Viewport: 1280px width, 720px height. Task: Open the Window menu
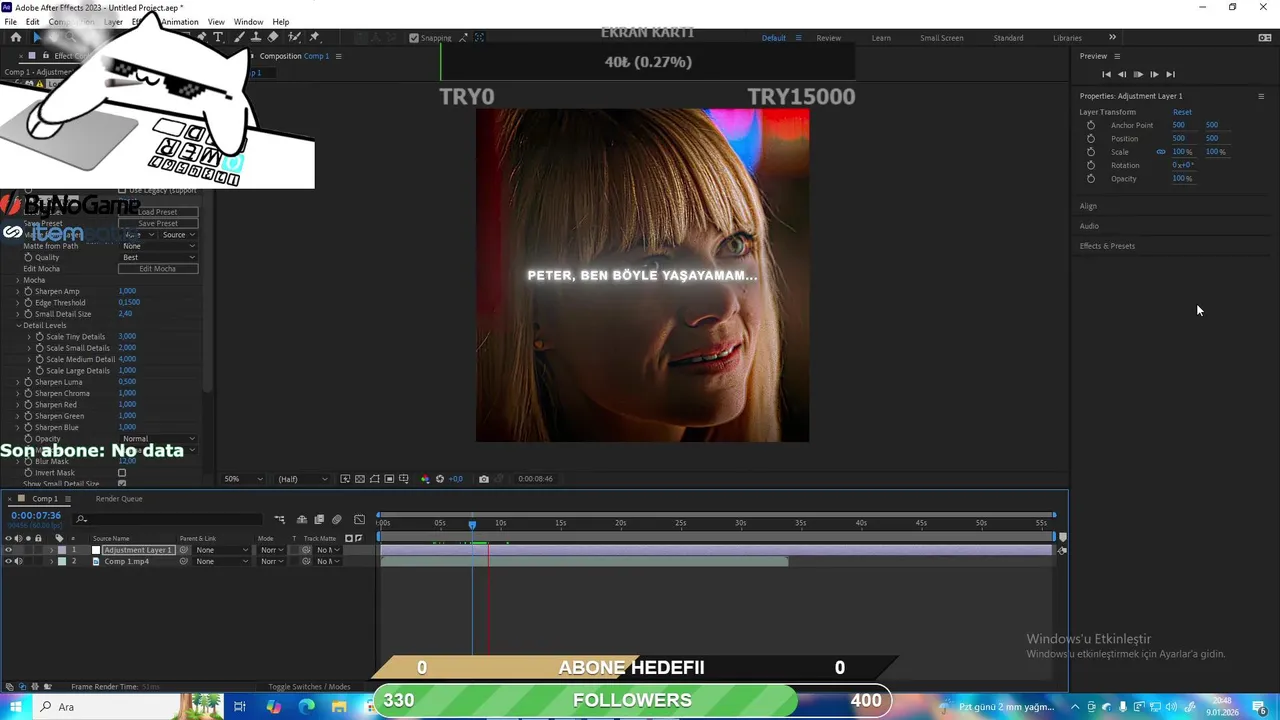tap(248, 22)
